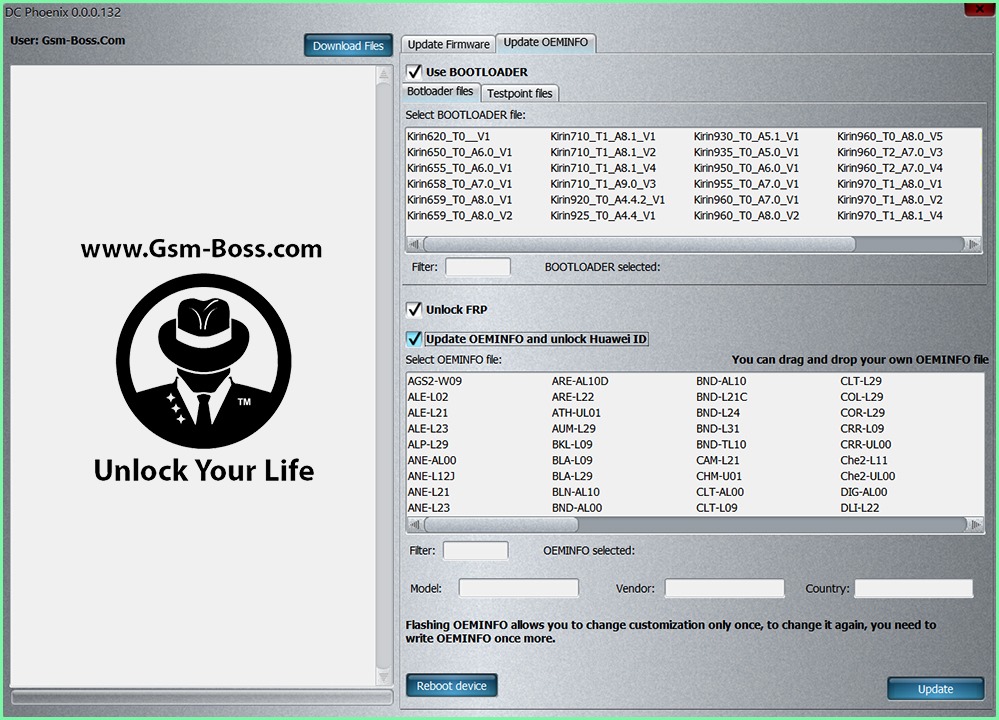Screen dimensions: 999x720
Task: Click the Update button
Action: click(935, 689)
